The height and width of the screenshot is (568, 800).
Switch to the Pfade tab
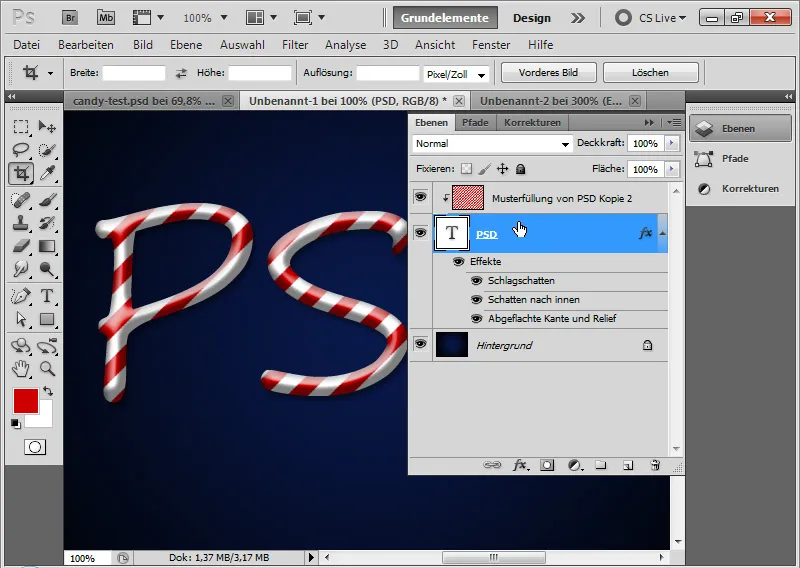coord(475,122)
